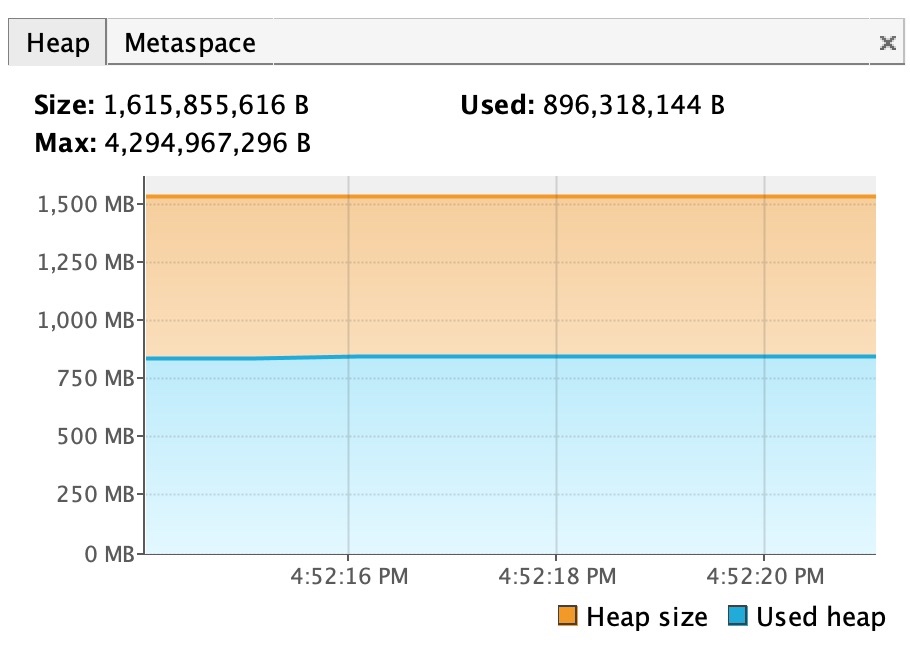Click the 1,500 MB y-axis label

click(x=86, y=204)
